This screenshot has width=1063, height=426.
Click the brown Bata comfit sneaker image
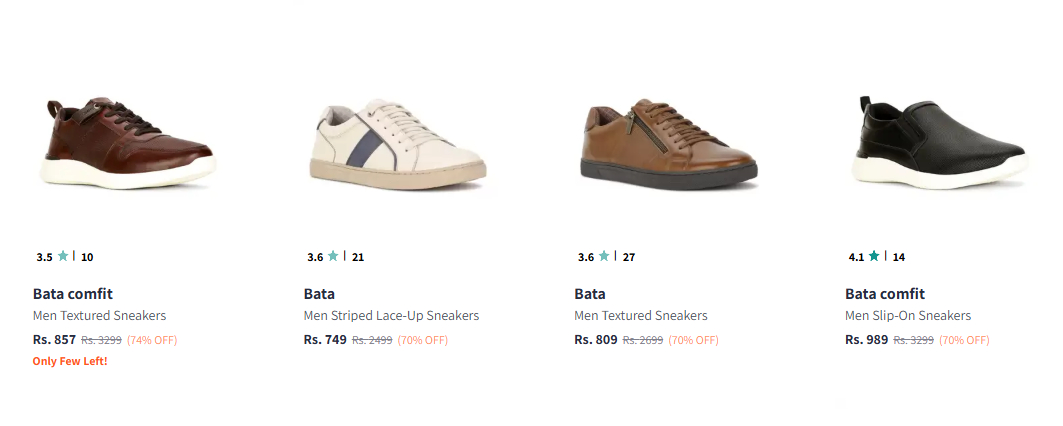[128, 145]
